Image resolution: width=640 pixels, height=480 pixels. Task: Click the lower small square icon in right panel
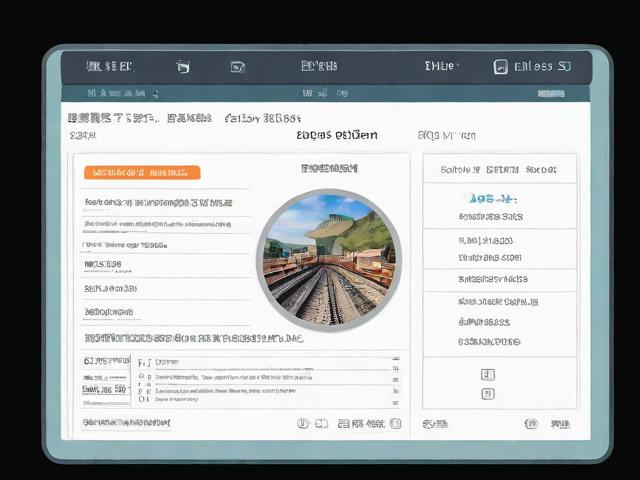point(488,394)
